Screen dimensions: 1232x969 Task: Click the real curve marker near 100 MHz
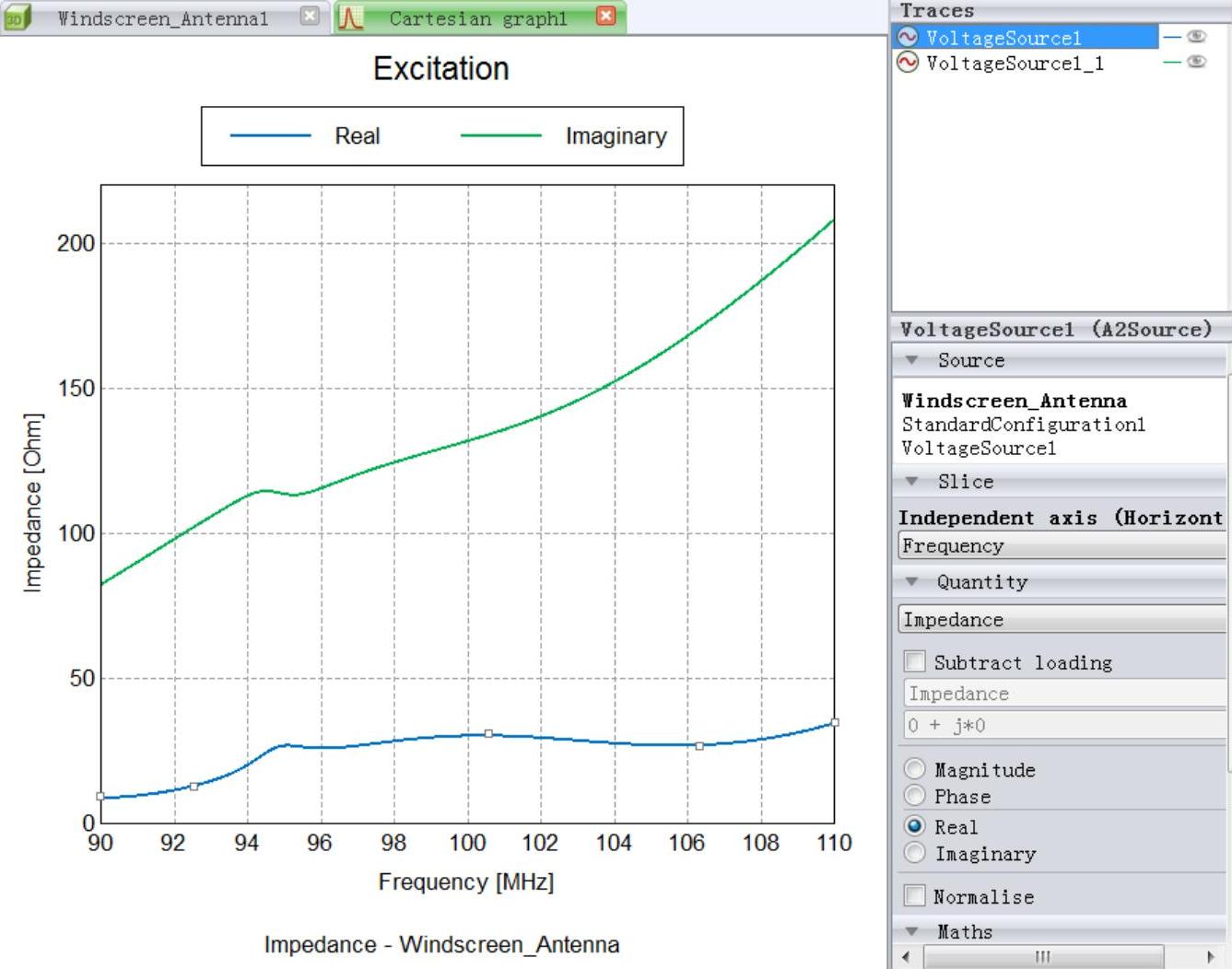point(488,734)
